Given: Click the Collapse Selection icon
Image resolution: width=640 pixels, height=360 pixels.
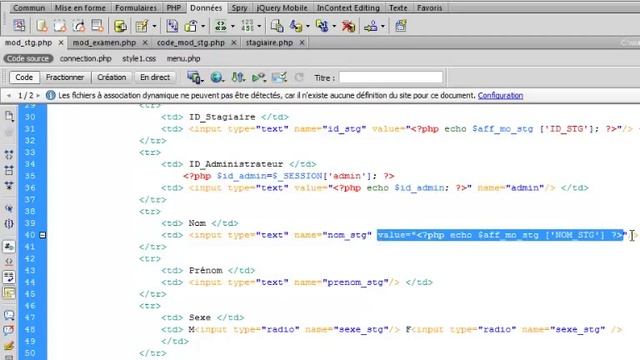Looking at the screenshot, I should (9, 170).
